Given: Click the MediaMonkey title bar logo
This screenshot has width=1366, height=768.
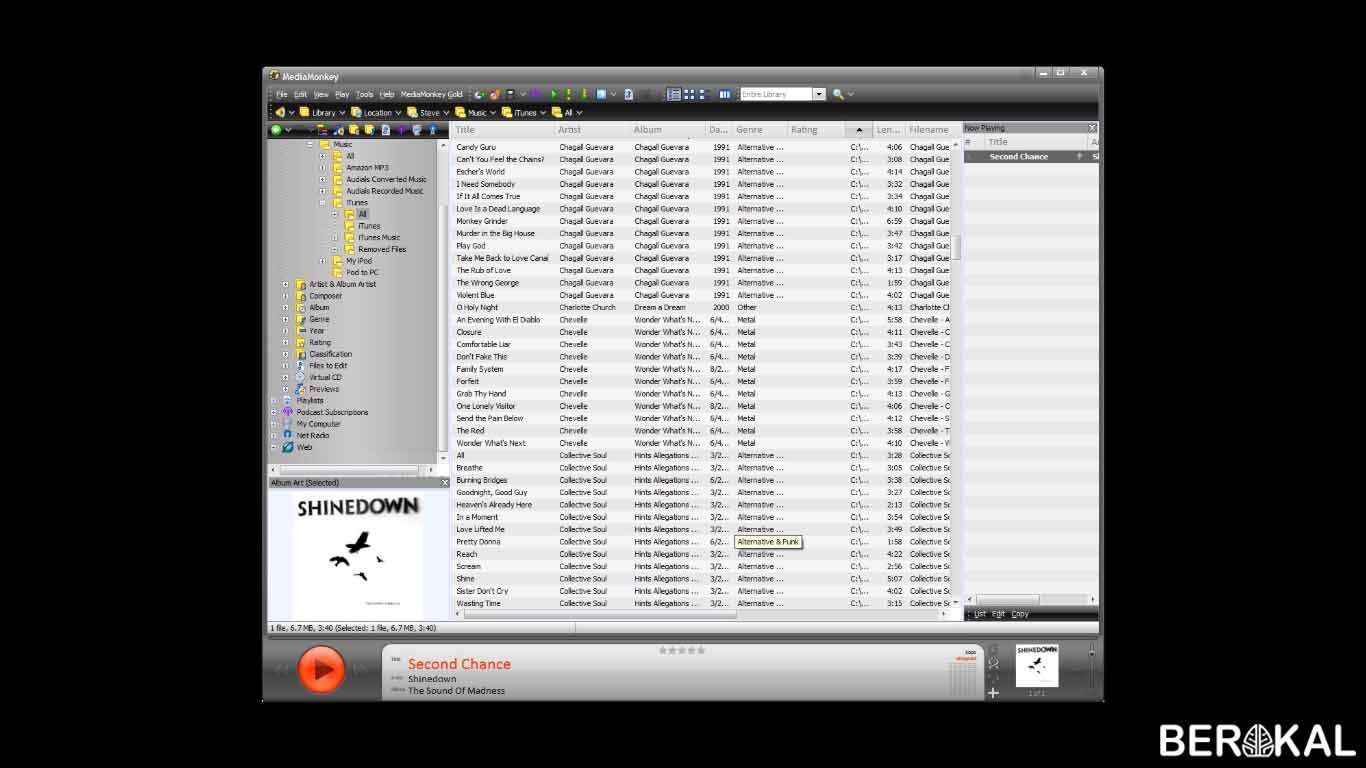Looking at the screenshot, I should pos(274,76).
